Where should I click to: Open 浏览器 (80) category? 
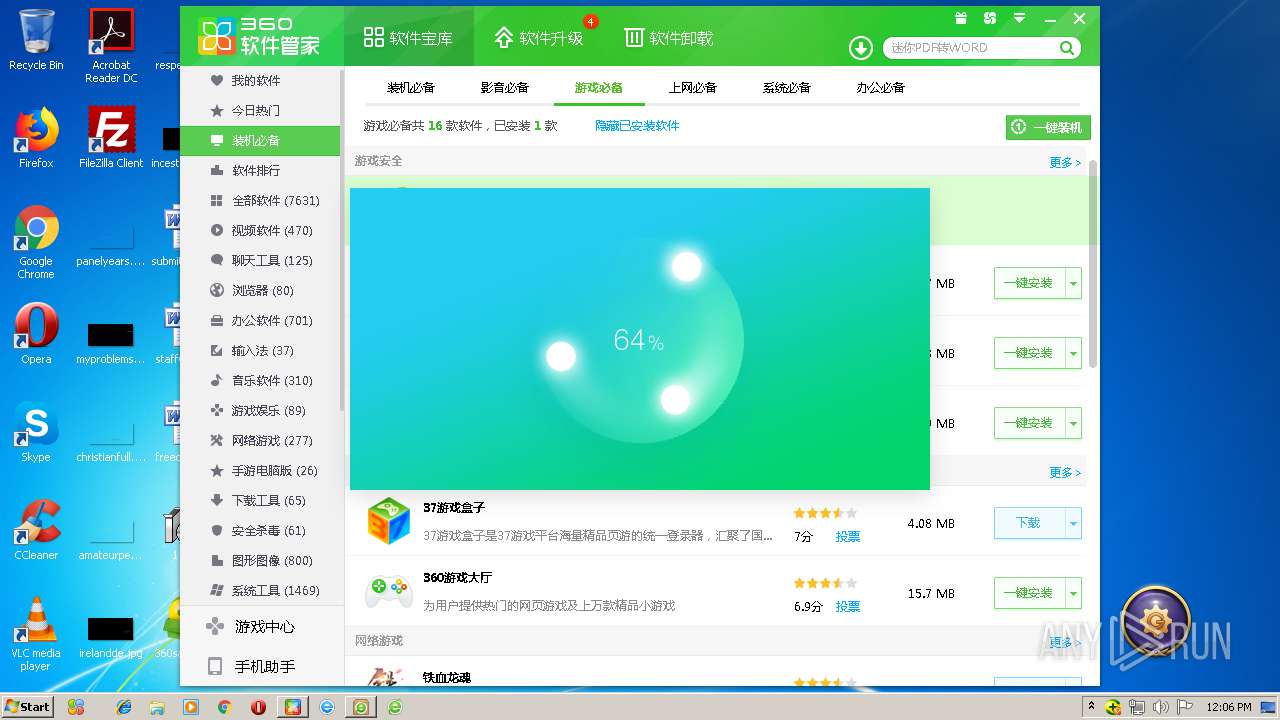click(x=260, y=290)
